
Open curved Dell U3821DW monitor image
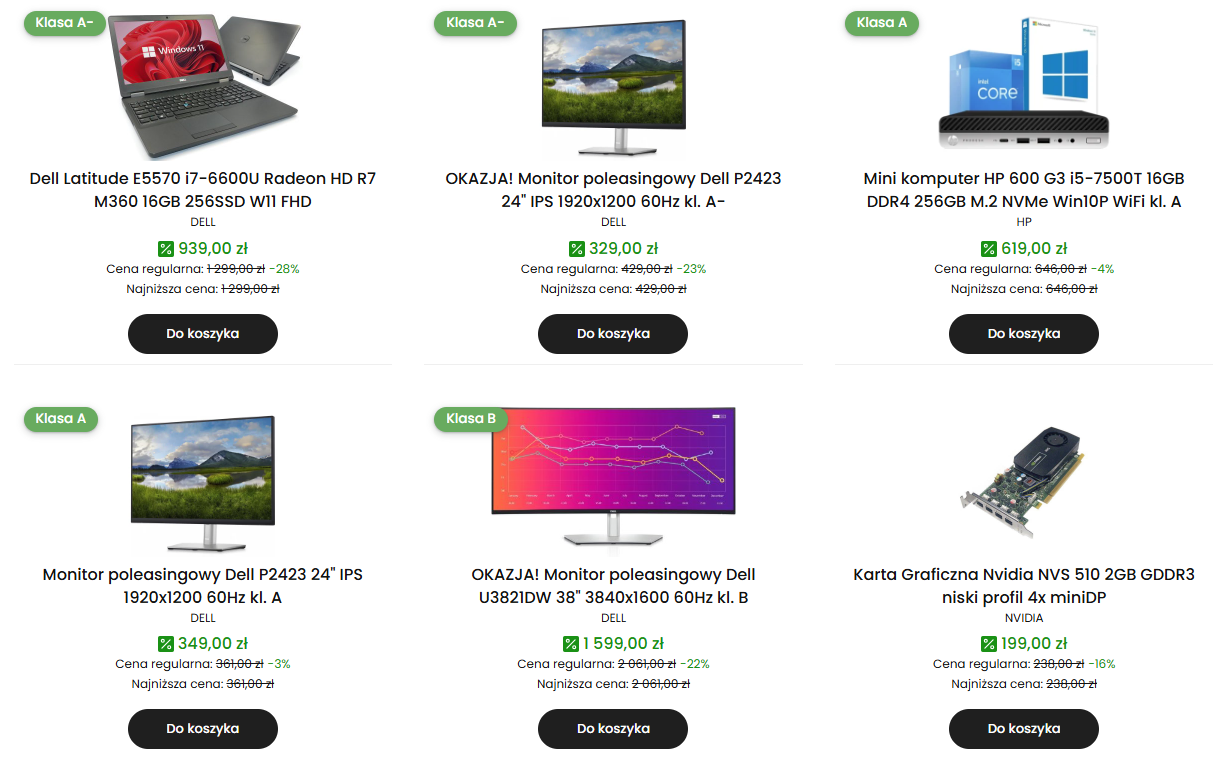pos(613,475)
